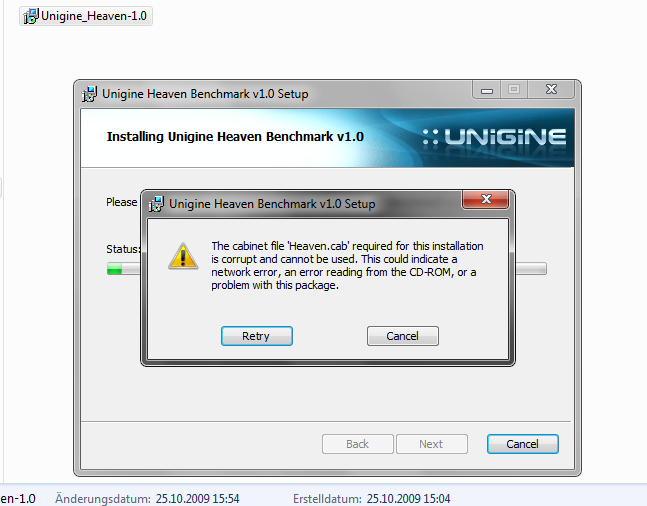Click the main installer Cancel button
647x506 pixels.
[x=522, y=444]
